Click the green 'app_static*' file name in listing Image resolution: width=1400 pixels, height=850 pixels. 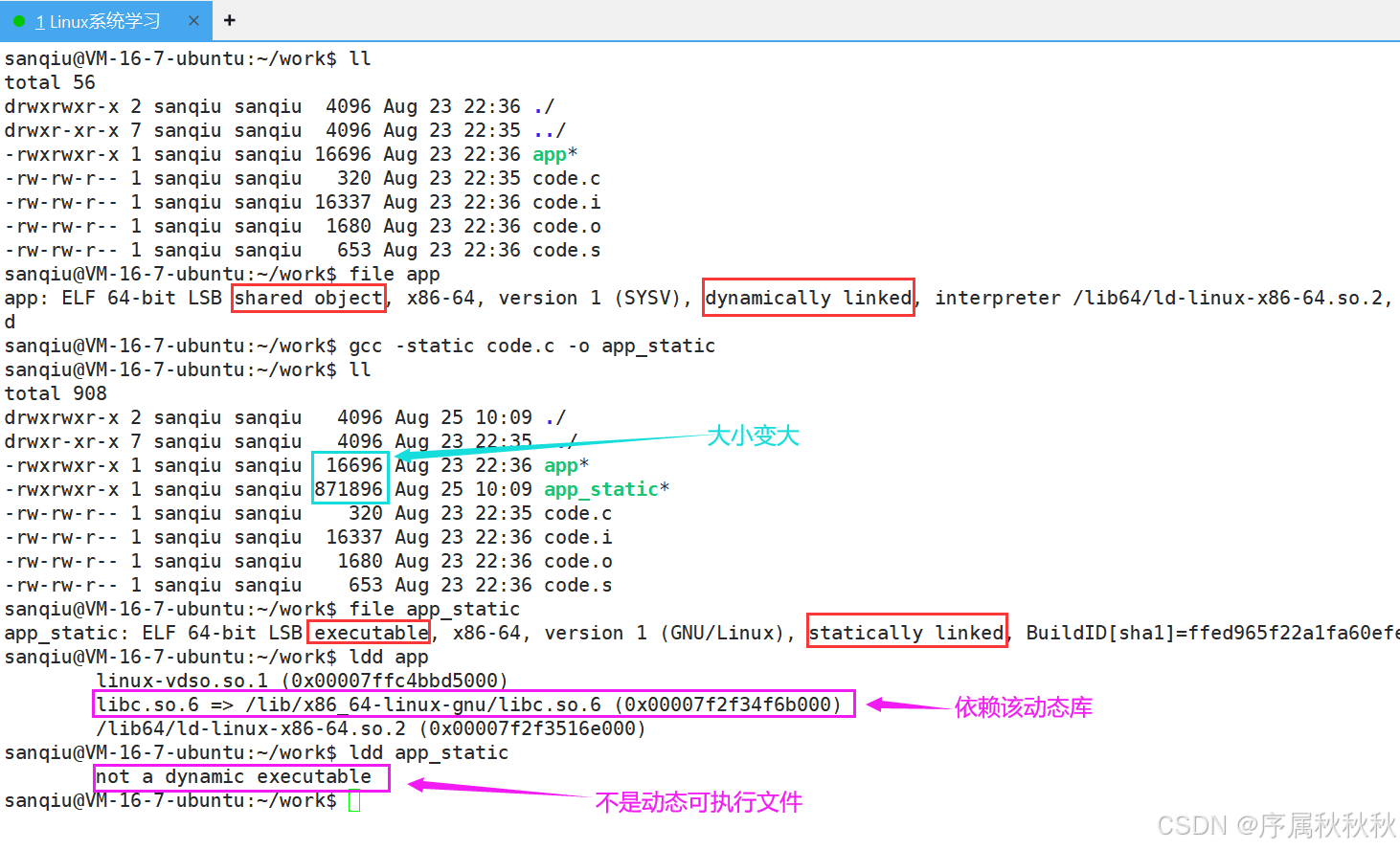tap(606, 489)
